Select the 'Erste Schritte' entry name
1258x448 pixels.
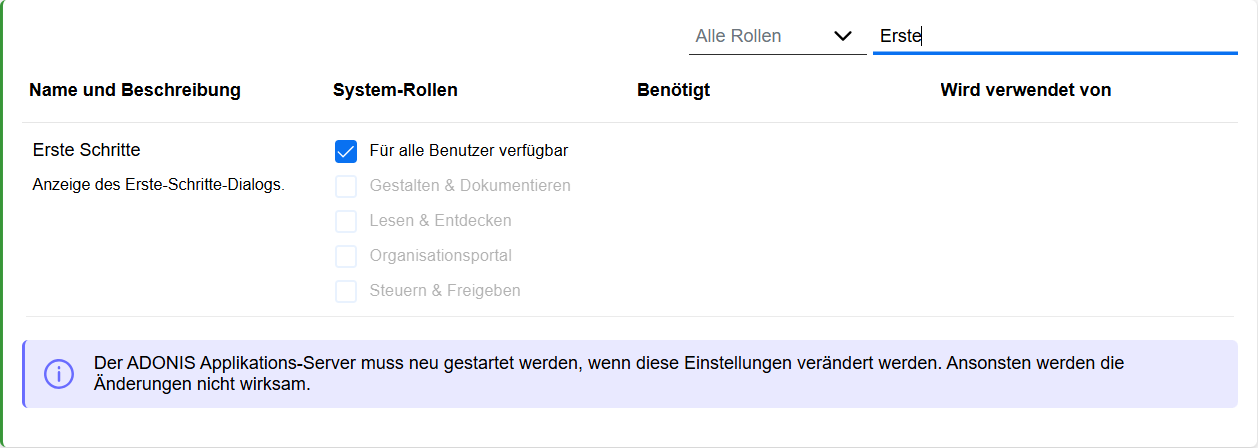pos(86,150)
